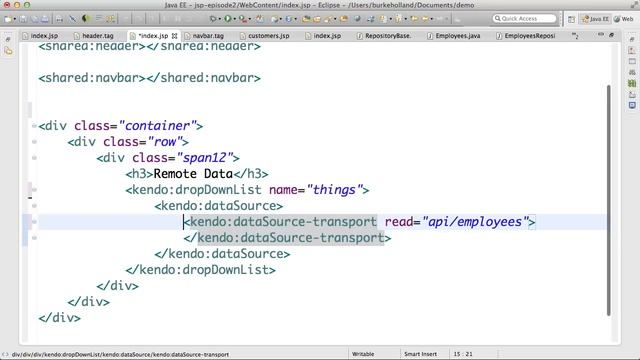Click the Save All toolbar icon
Image resolution: width=640 pixels, height=360 pixels.
(x=35, y=19)
